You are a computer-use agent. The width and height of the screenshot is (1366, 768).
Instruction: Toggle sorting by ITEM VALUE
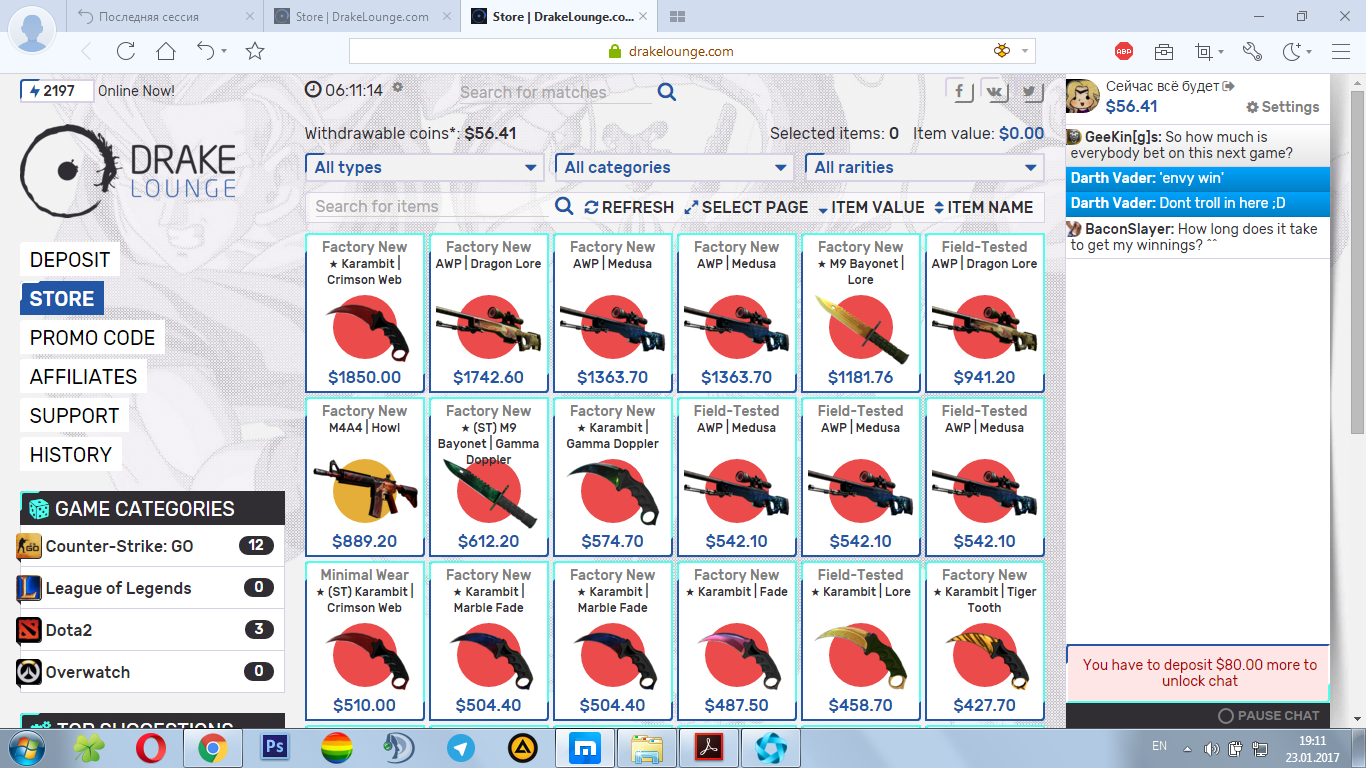pos(870,207)
